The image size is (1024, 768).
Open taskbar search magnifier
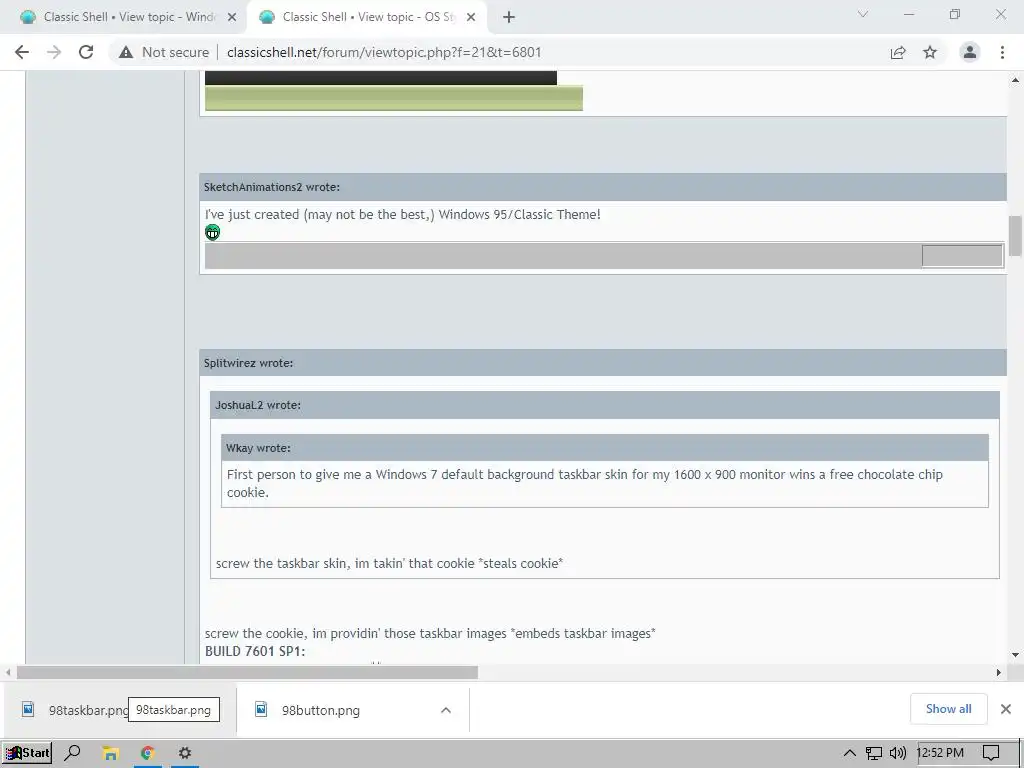tap(72, 753)
